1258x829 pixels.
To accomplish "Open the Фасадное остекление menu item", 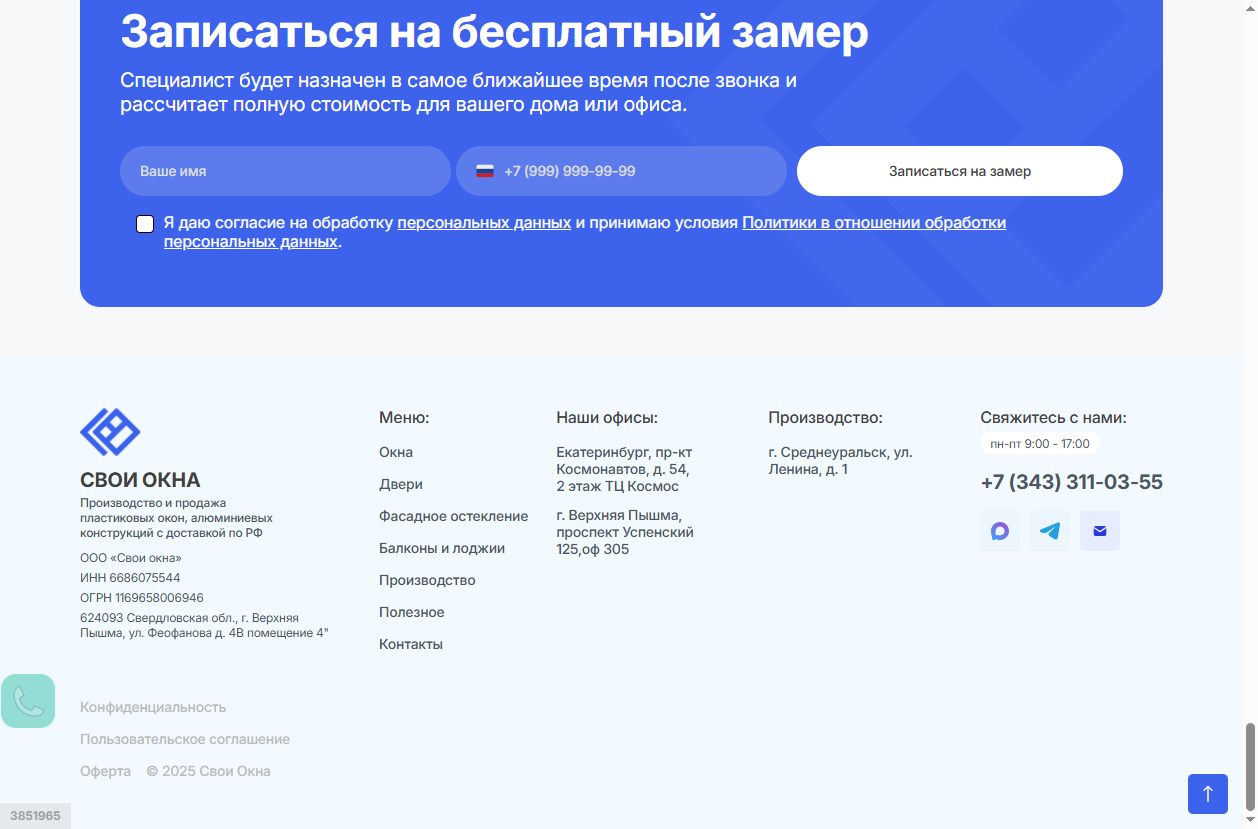I will pyautogui.click(x=453, y=516).
